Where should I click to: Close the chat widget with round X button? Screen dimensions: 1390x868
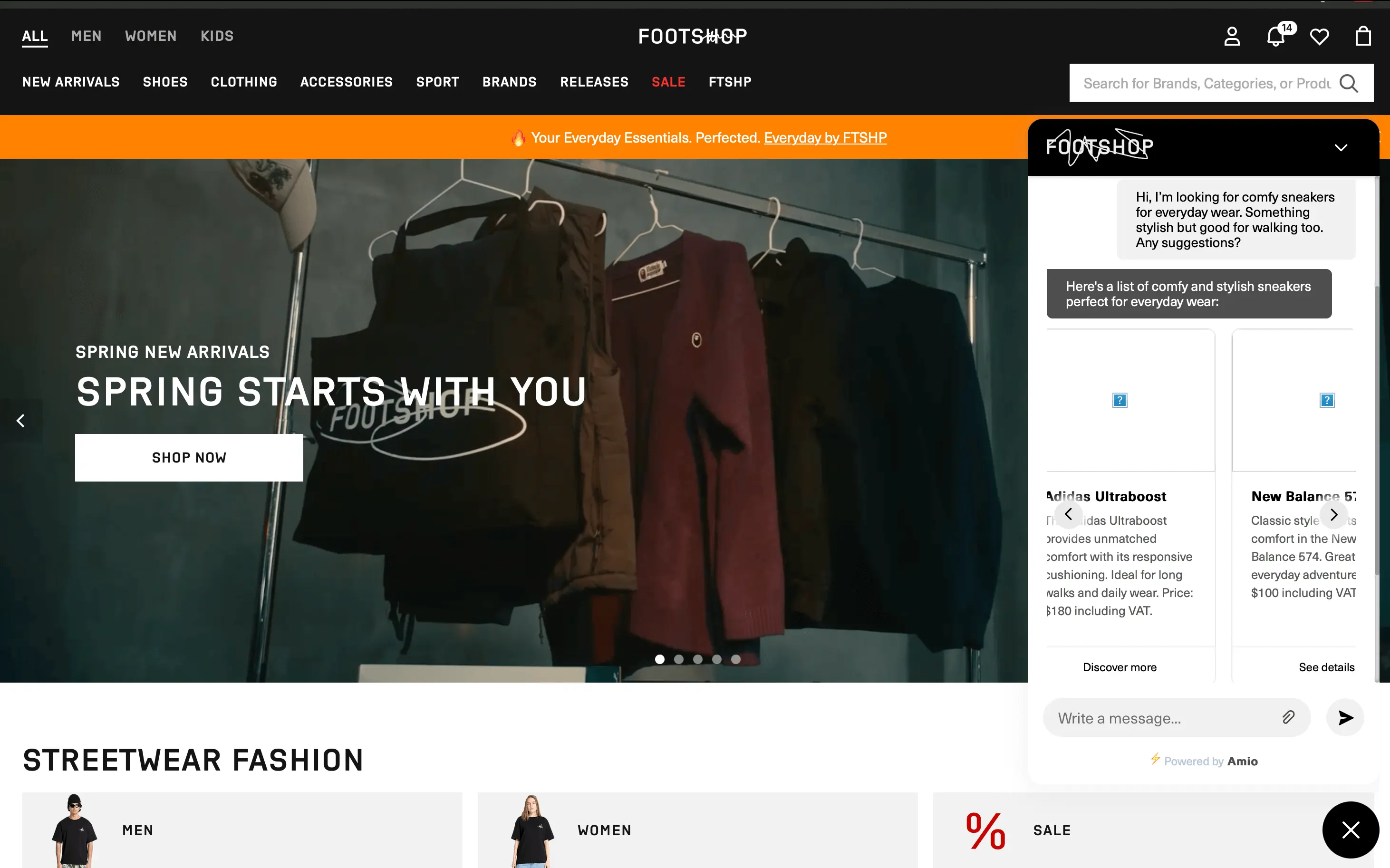pos(1351,829)
